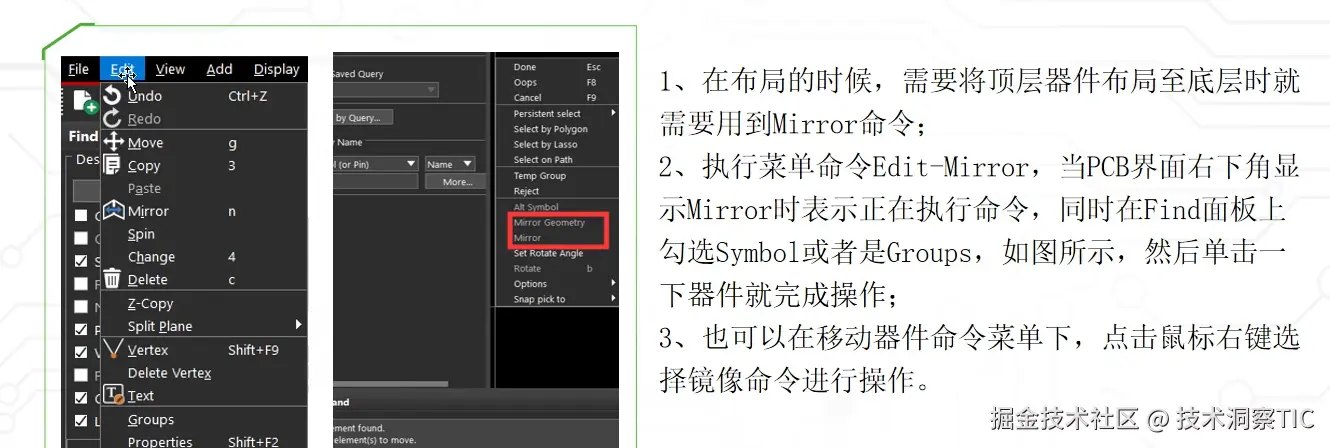Toggle the unchecked checkbox beside letter G

pos(81,215)
